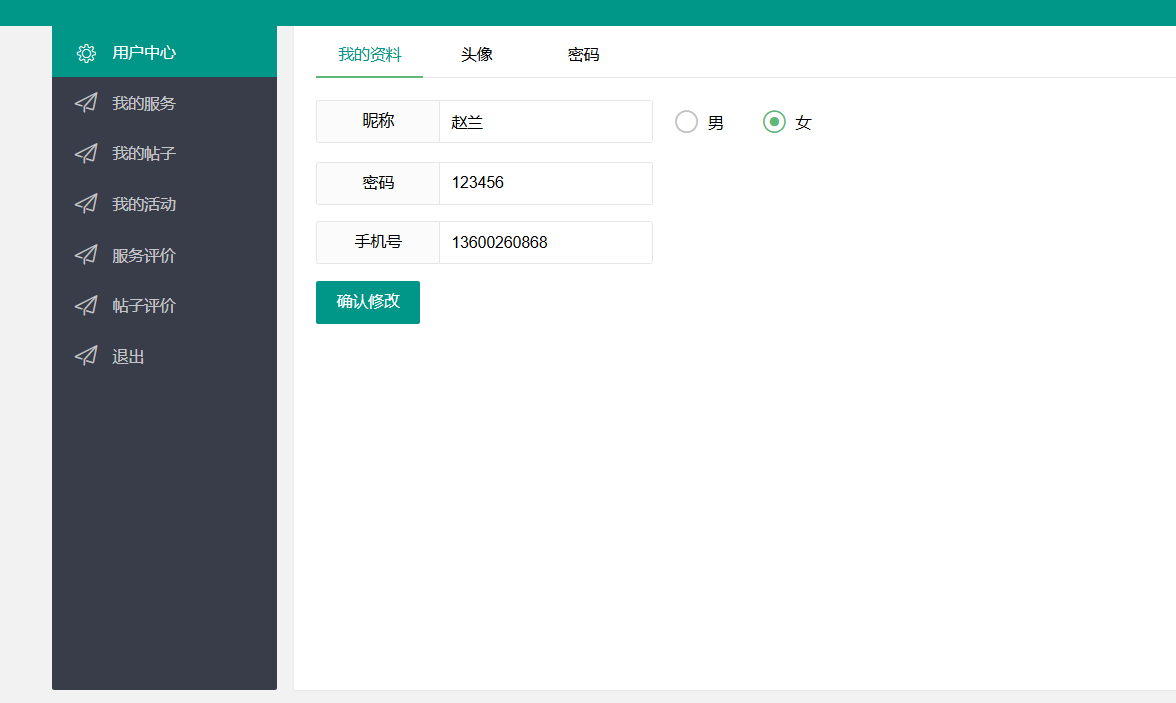Image resolution: width=1176 pixels, height=703 pixels.
Task: Select the 女 radio button
Action: (774, 122)
